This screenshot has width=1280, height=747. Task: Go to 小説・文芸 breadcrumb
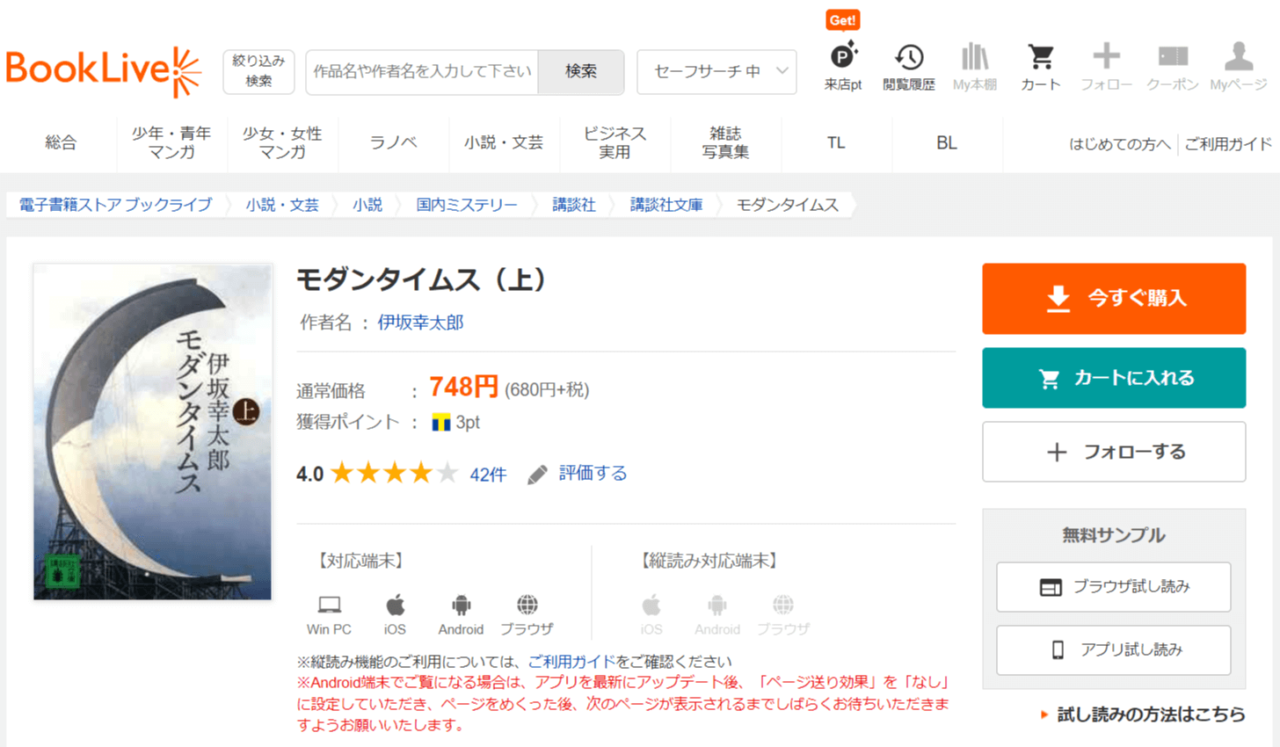point(283,205)
